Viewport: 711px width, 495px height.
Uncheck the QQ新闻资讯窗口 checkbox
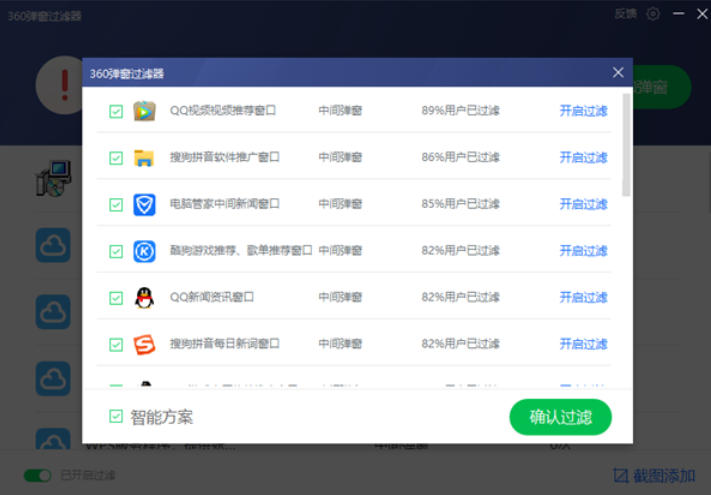click(116, 298)
